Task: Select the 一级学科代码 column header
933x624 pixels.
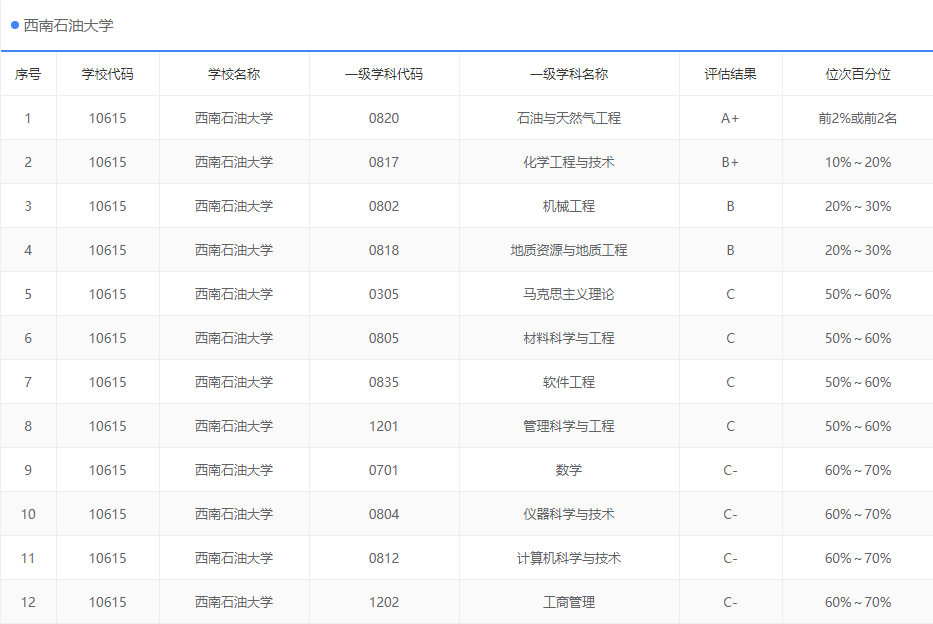Action: 384,73
